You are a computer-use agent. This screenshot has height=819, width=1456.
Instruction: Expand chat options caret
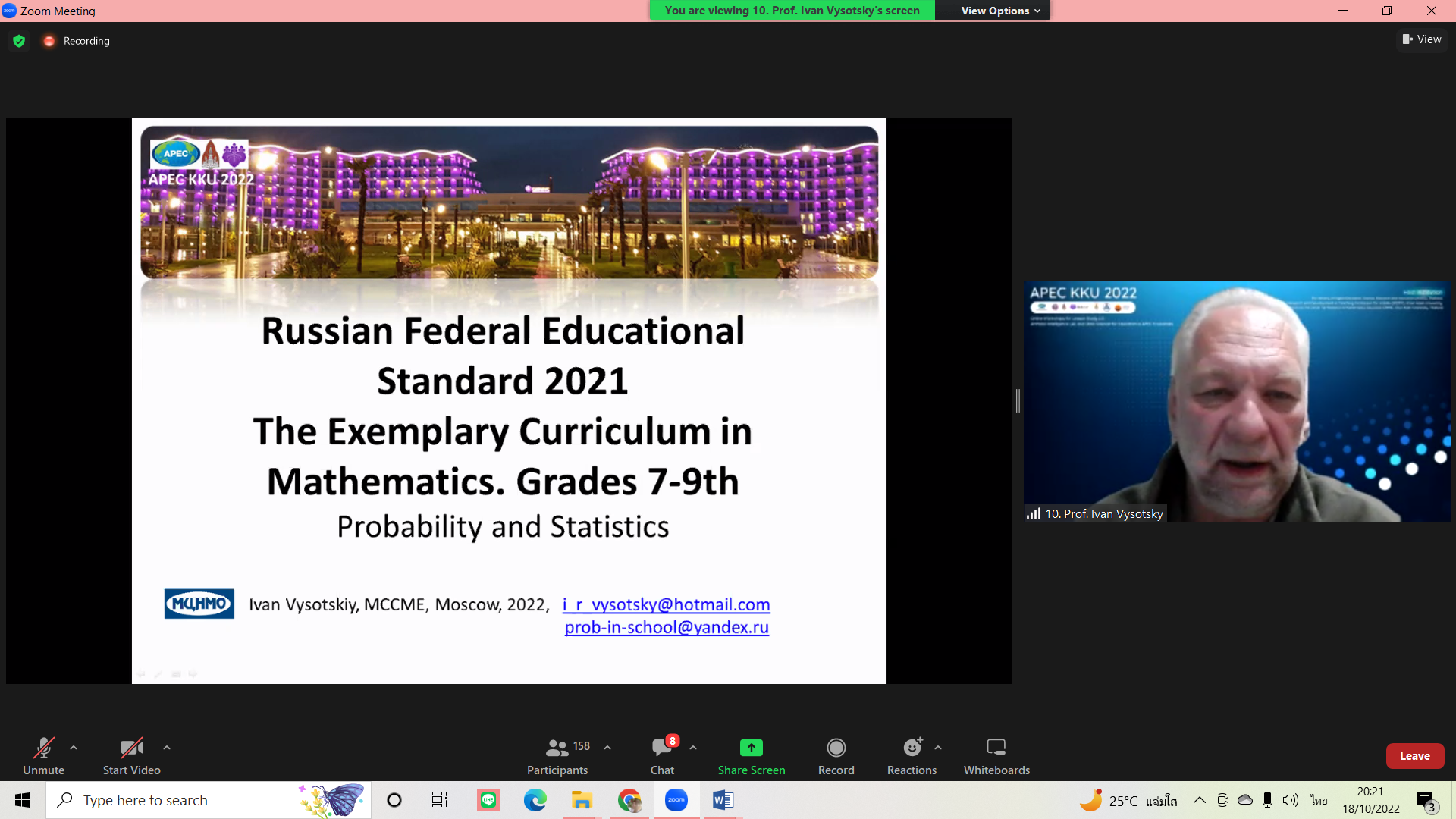[x=693, y=748]
